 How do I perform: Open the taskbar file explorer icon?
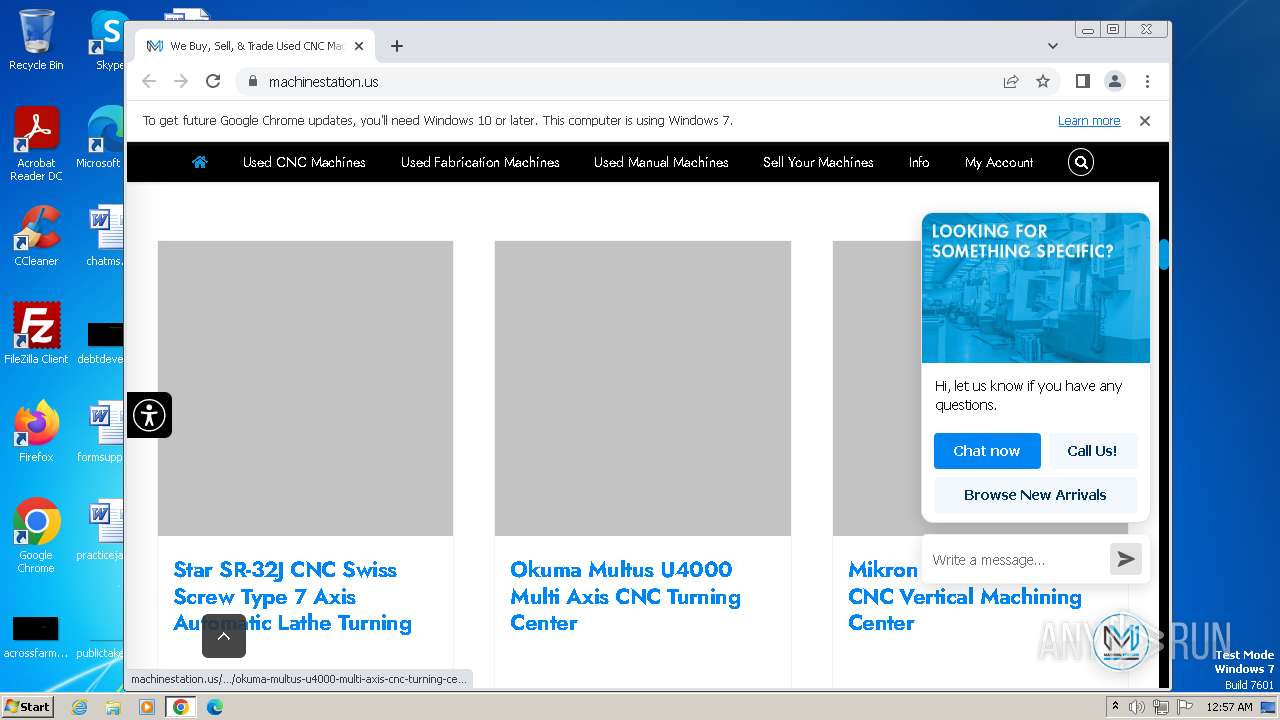(x=113, y=707)
